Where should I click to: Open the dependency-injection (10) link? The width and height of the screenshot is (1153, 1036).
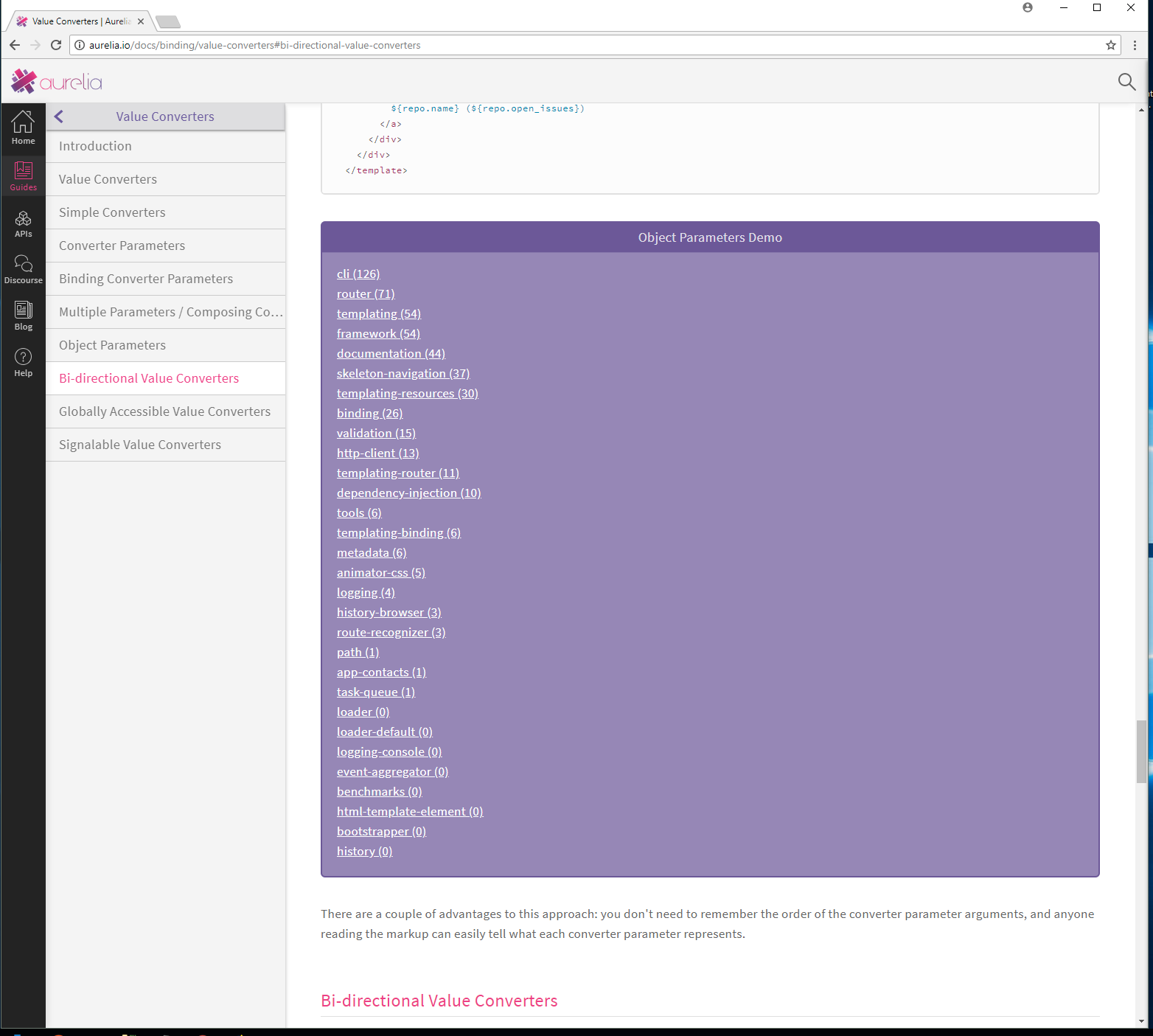(408, 493)
